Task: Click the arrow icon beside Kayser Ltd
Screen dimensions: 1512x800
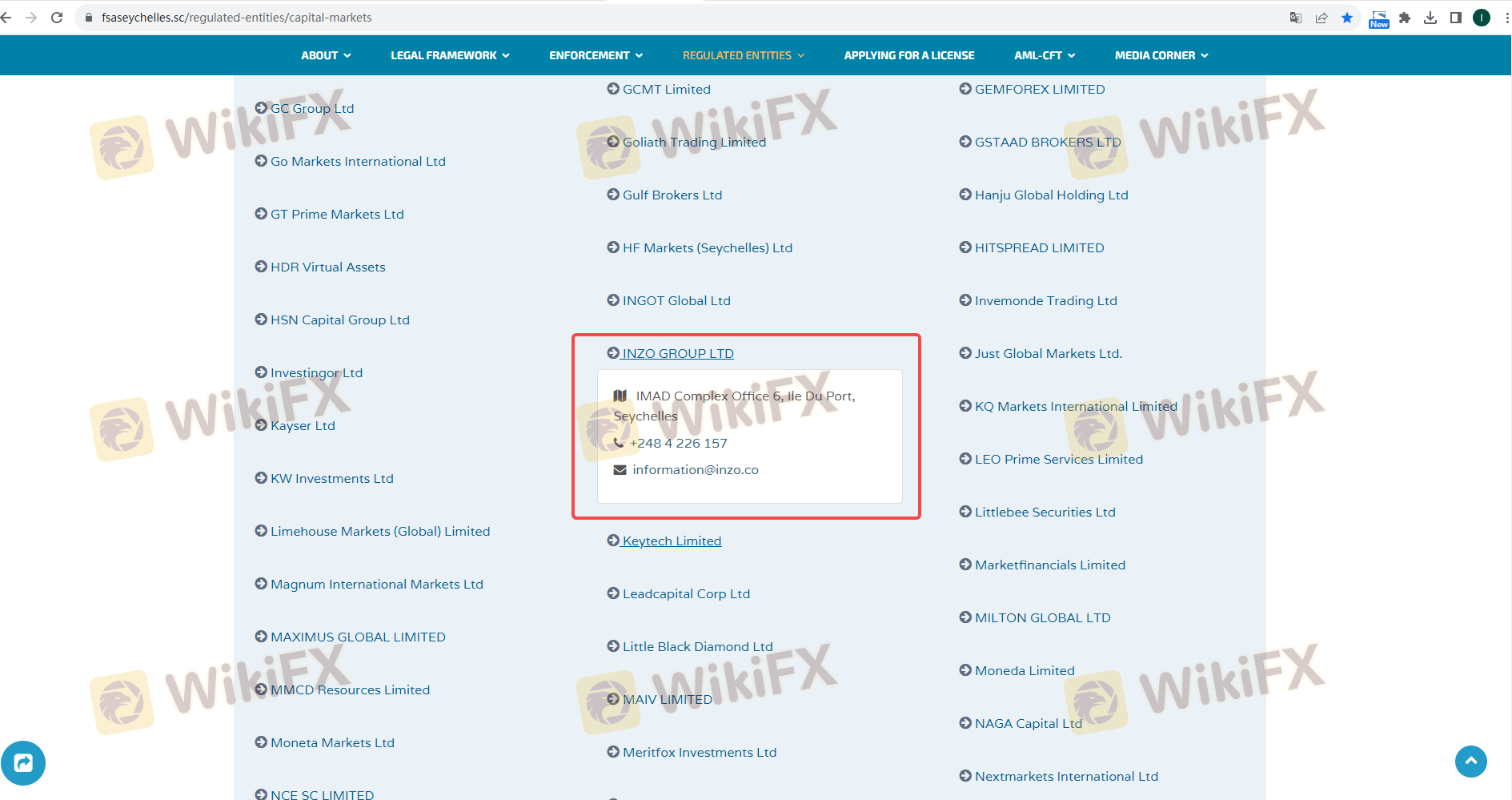Action: point(261,425)
